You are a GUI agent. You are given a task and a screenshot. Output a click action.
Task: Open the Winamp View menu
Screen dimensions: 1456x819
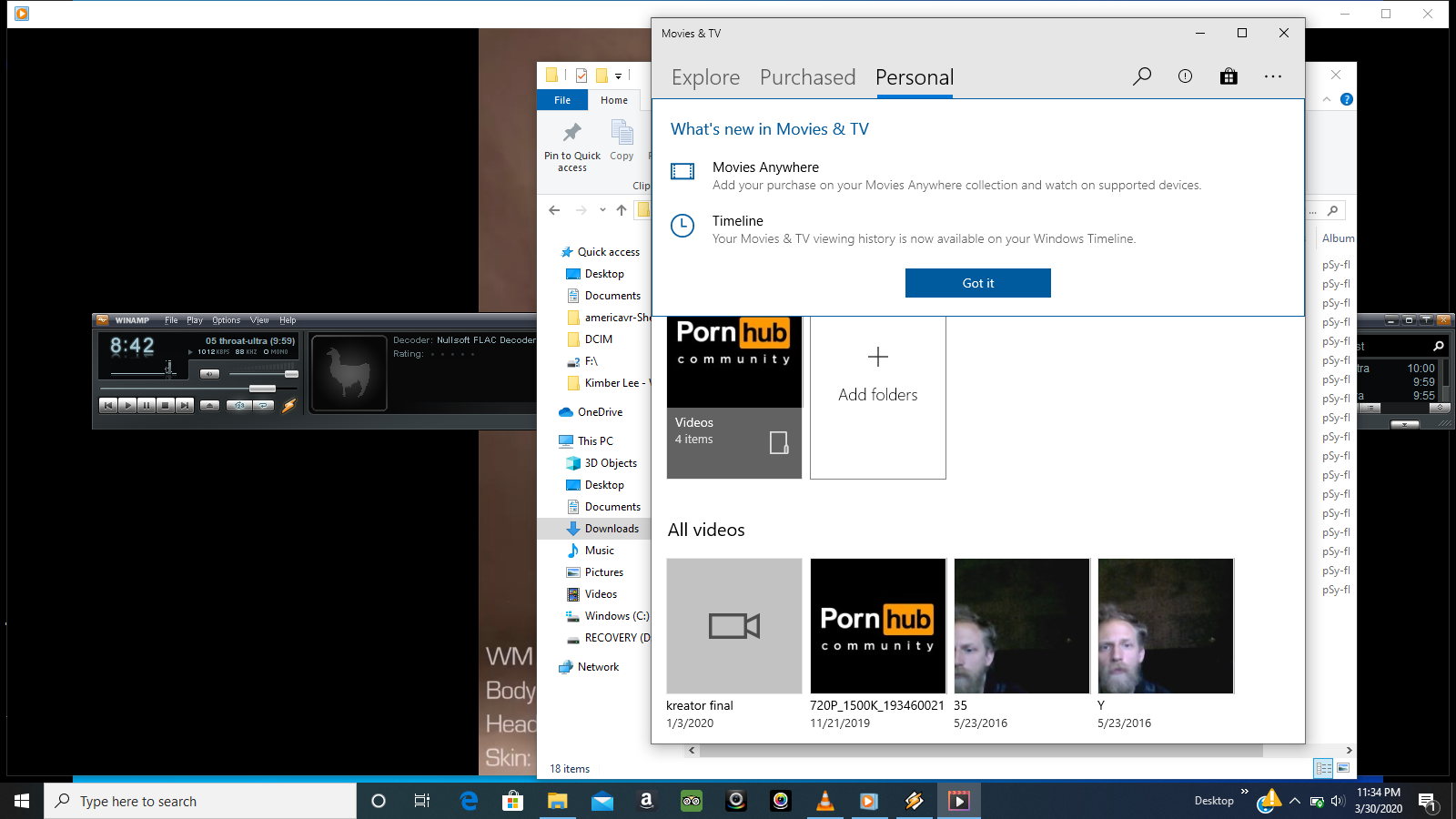tap(259, 320)
